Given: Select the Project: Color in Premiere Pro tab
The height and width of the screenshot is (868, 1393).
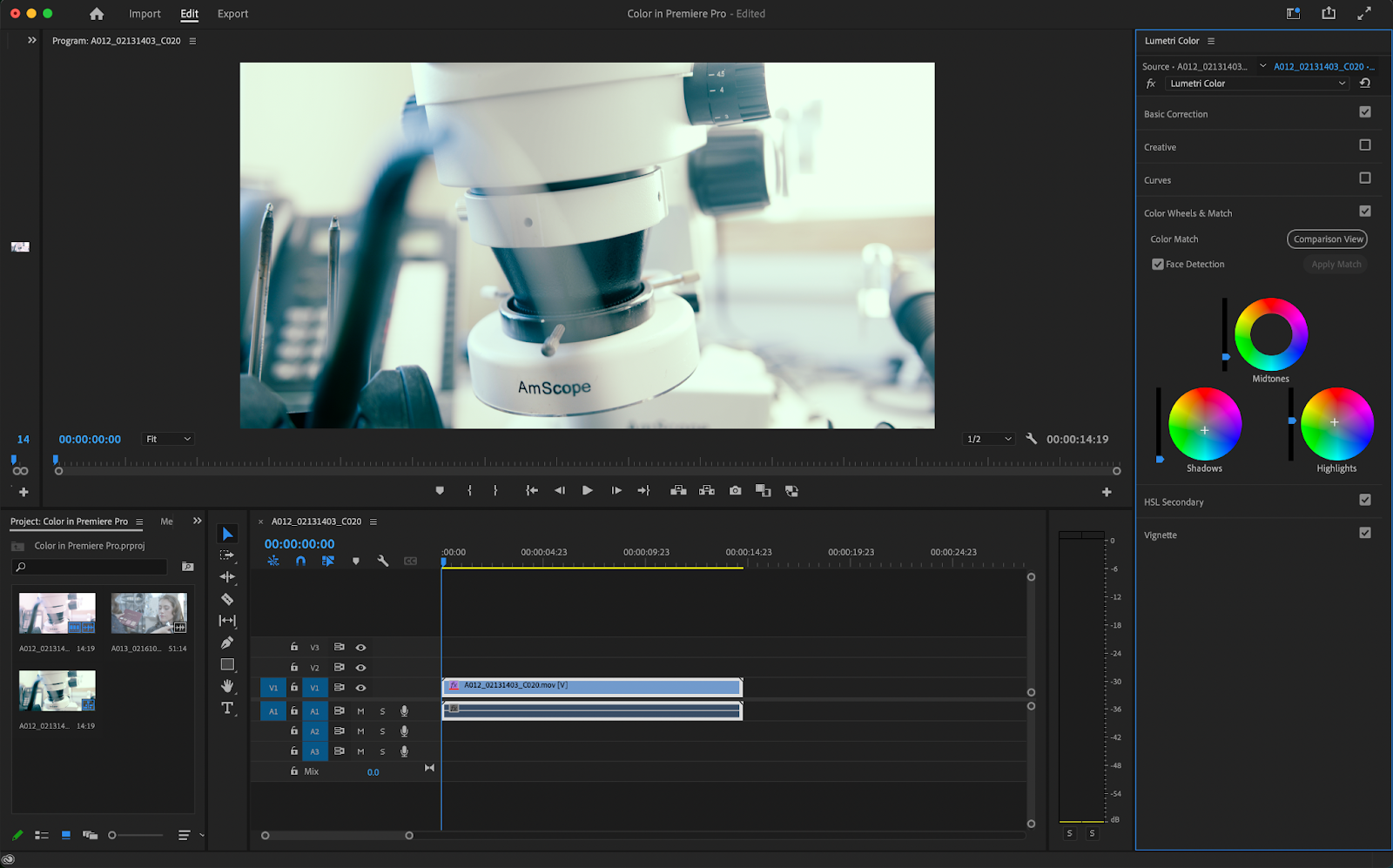Looking at the screenshot, I should (x=69, y=521).
